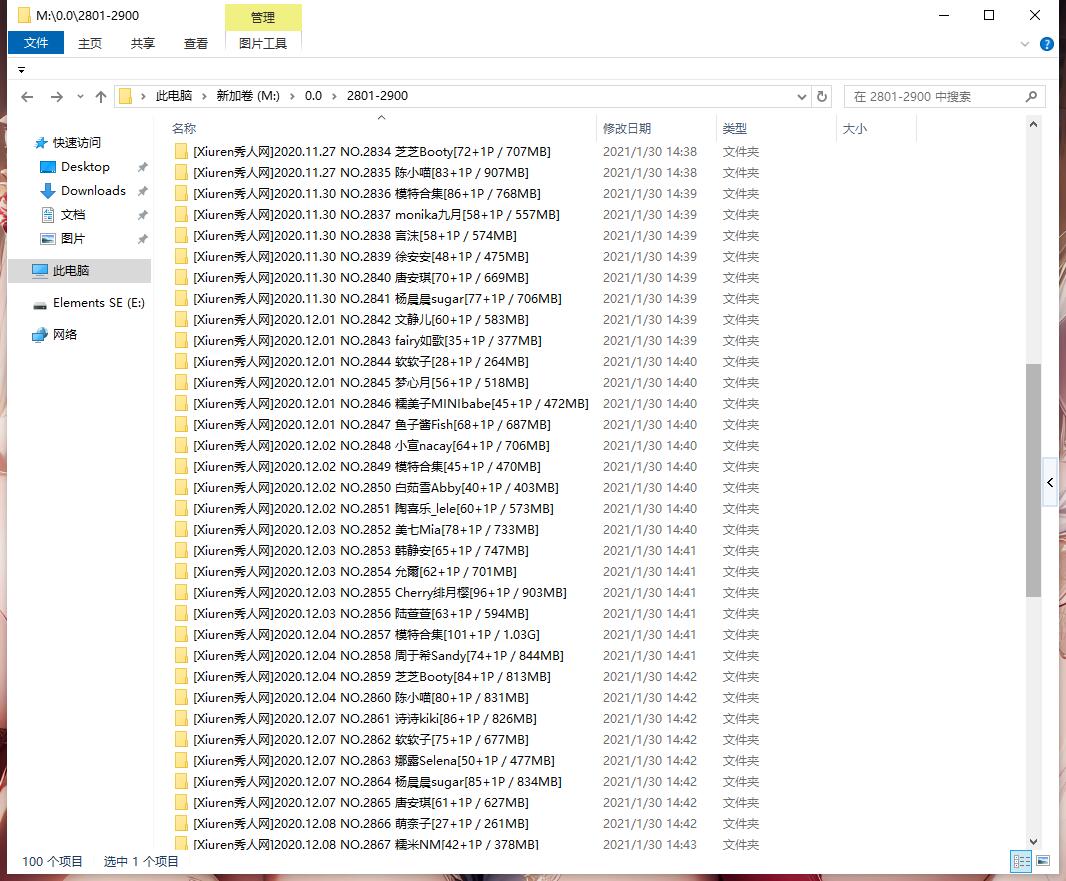
Task: Select 此电脑 in navigation pane
Action: (80, 271)
